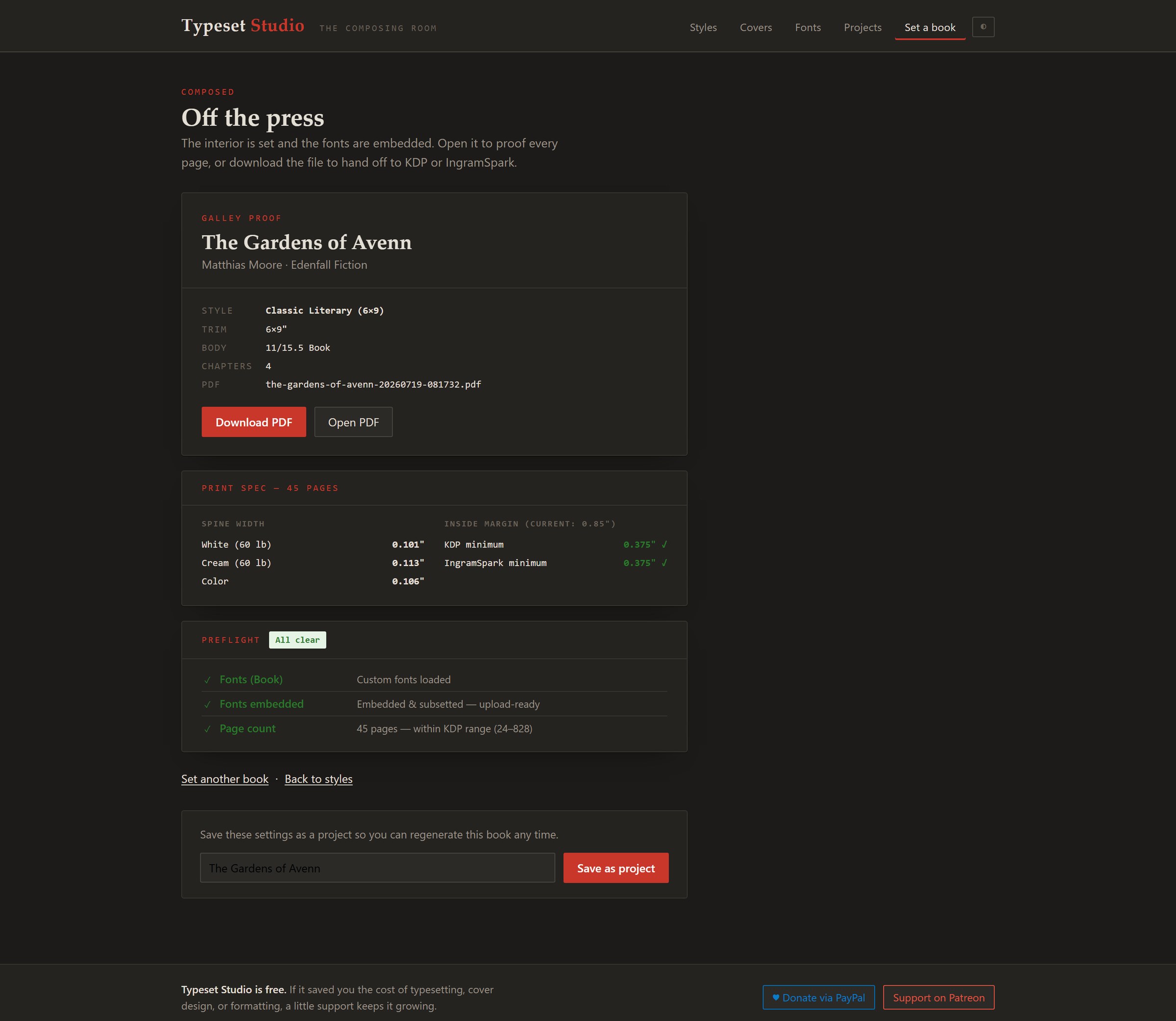Click the chapters count 4

[x=268, y=366]
